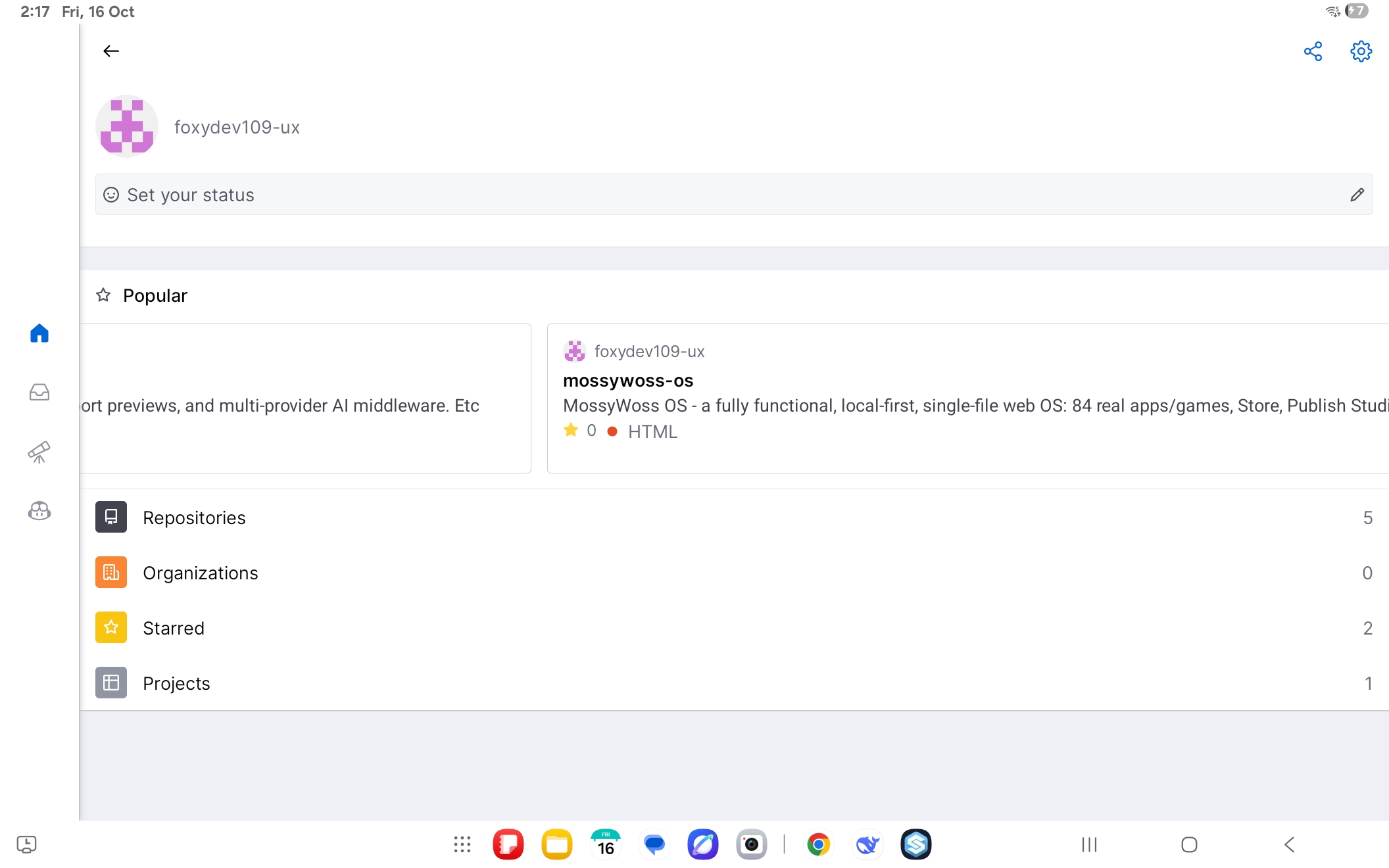Image resolution: width=1389 pixels, height=868 pixels.
Task: Open the AI middleware repository card
Action: (305, 398)
